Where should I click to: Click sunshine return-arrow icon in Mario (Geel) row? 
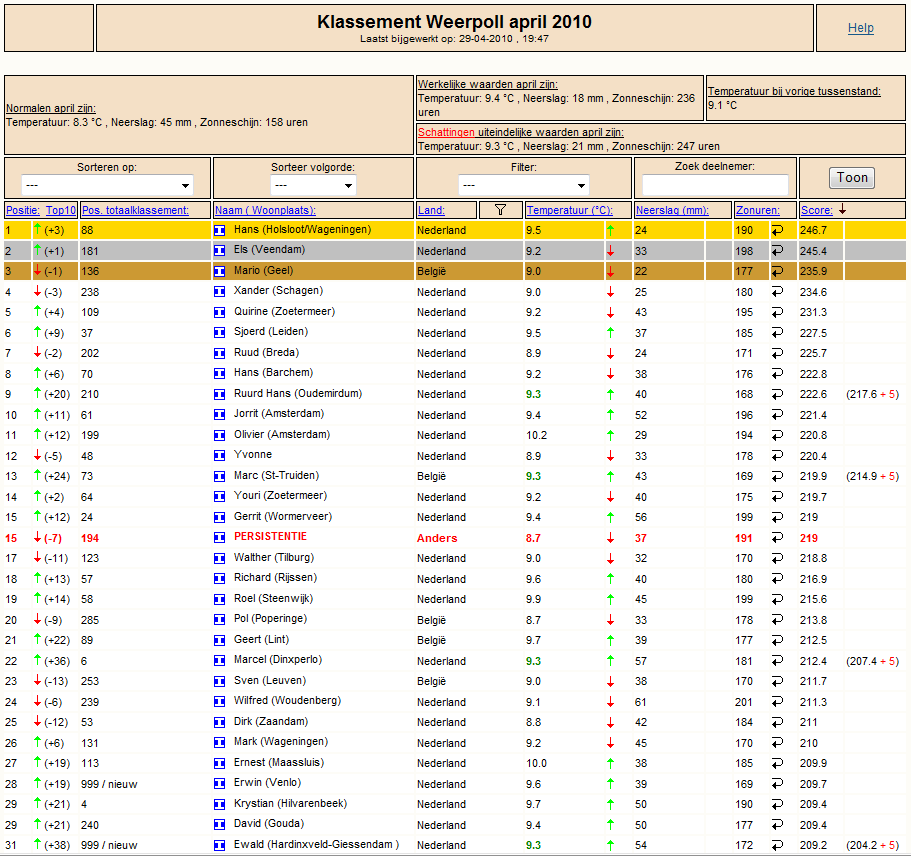[777, 271]
